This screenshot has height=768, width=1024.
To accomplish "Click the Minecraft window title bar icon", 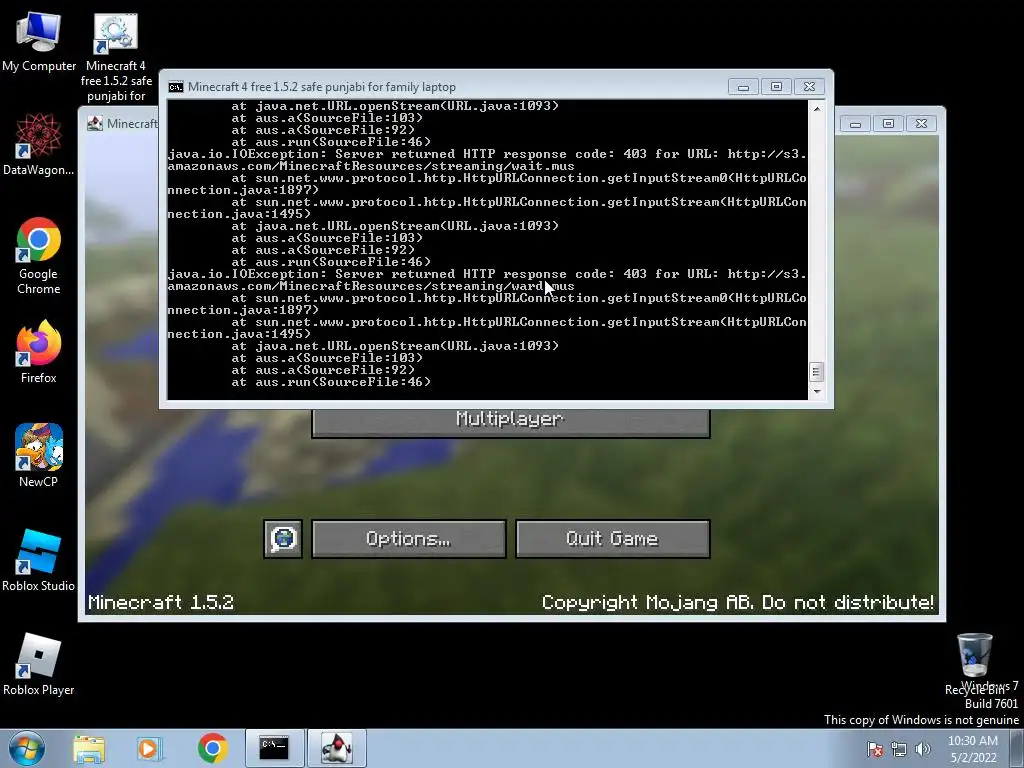I will tap(95, 123).
